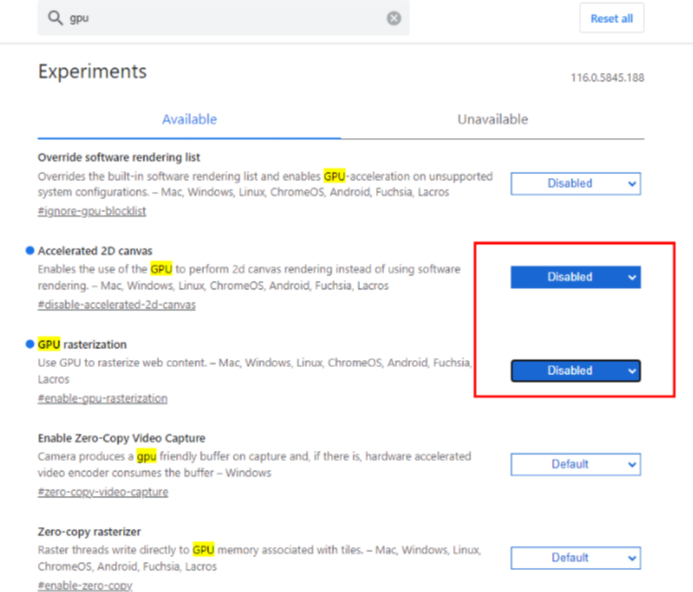
Task: Clear the gpu search text
Action: click(394, 18)
